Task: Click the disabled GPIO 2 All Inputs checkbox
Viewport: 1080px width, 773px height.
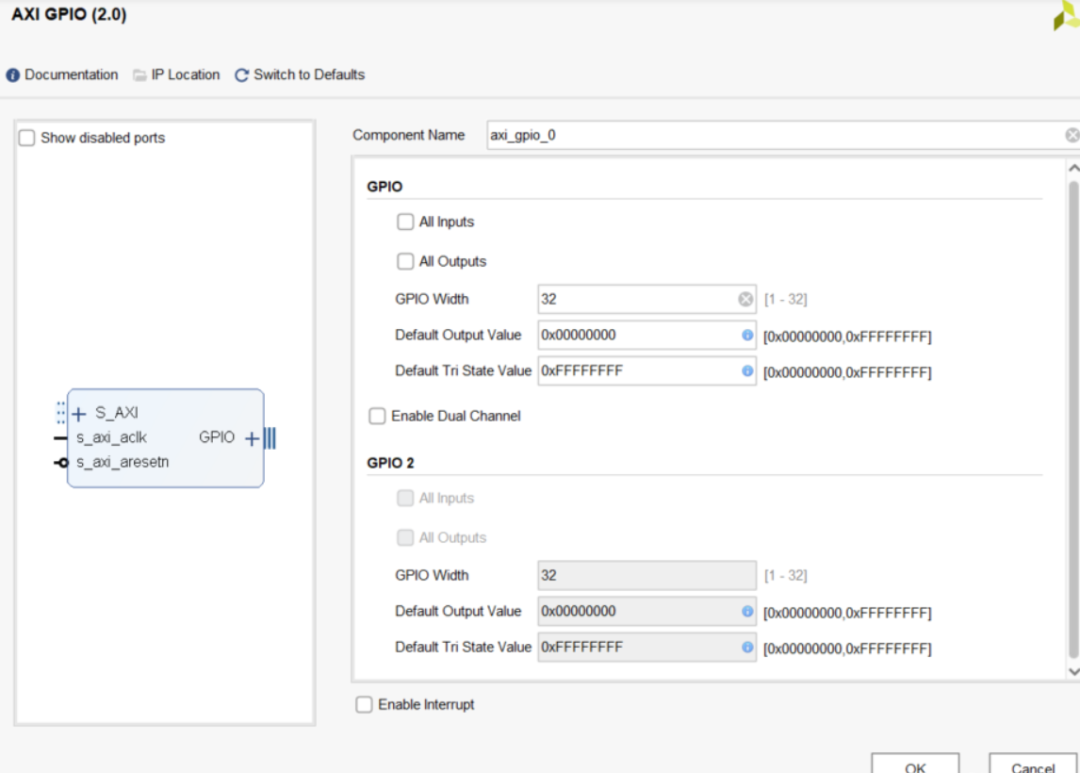Action: pyautogui.click(x=405, y=498)
